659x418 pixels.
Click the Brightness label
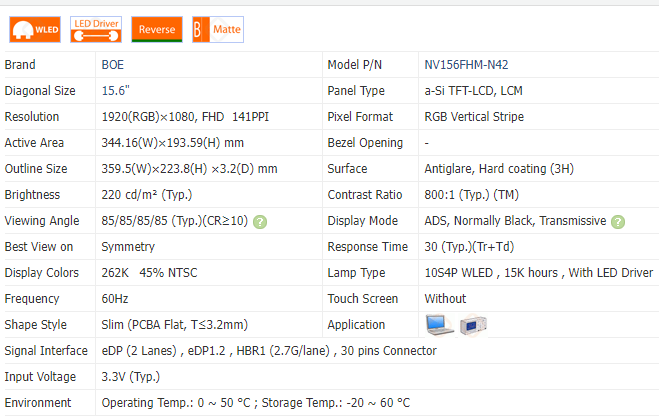pyautogui.click(x=32, y=195)
